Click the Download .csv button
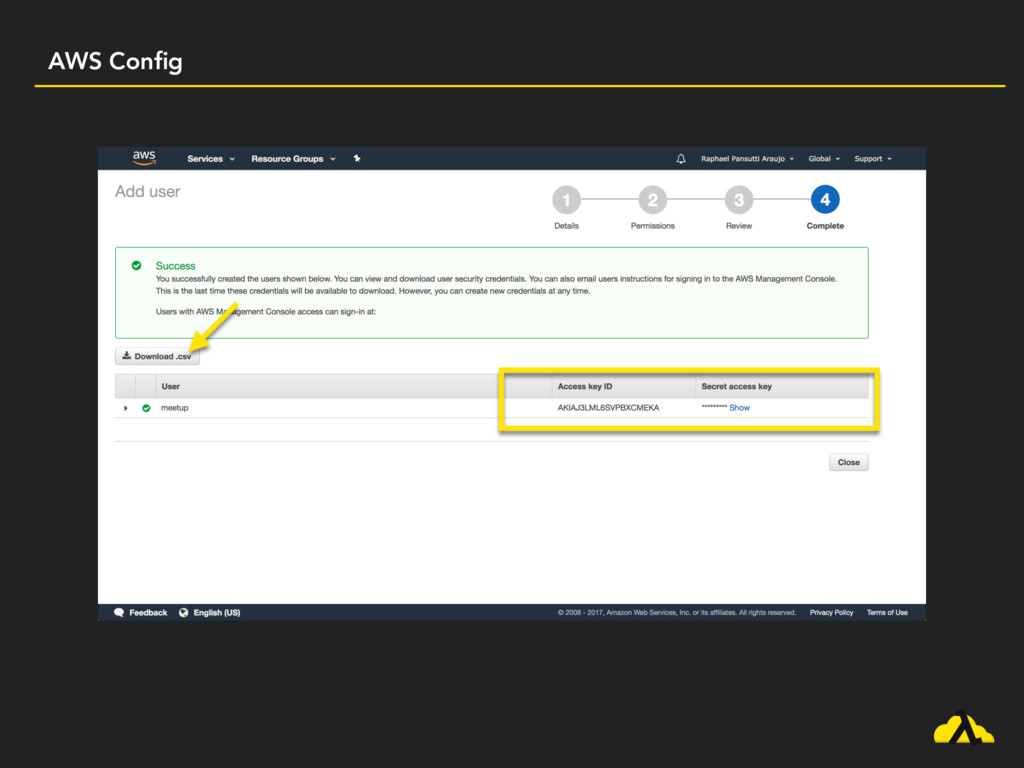 point(157,356)
